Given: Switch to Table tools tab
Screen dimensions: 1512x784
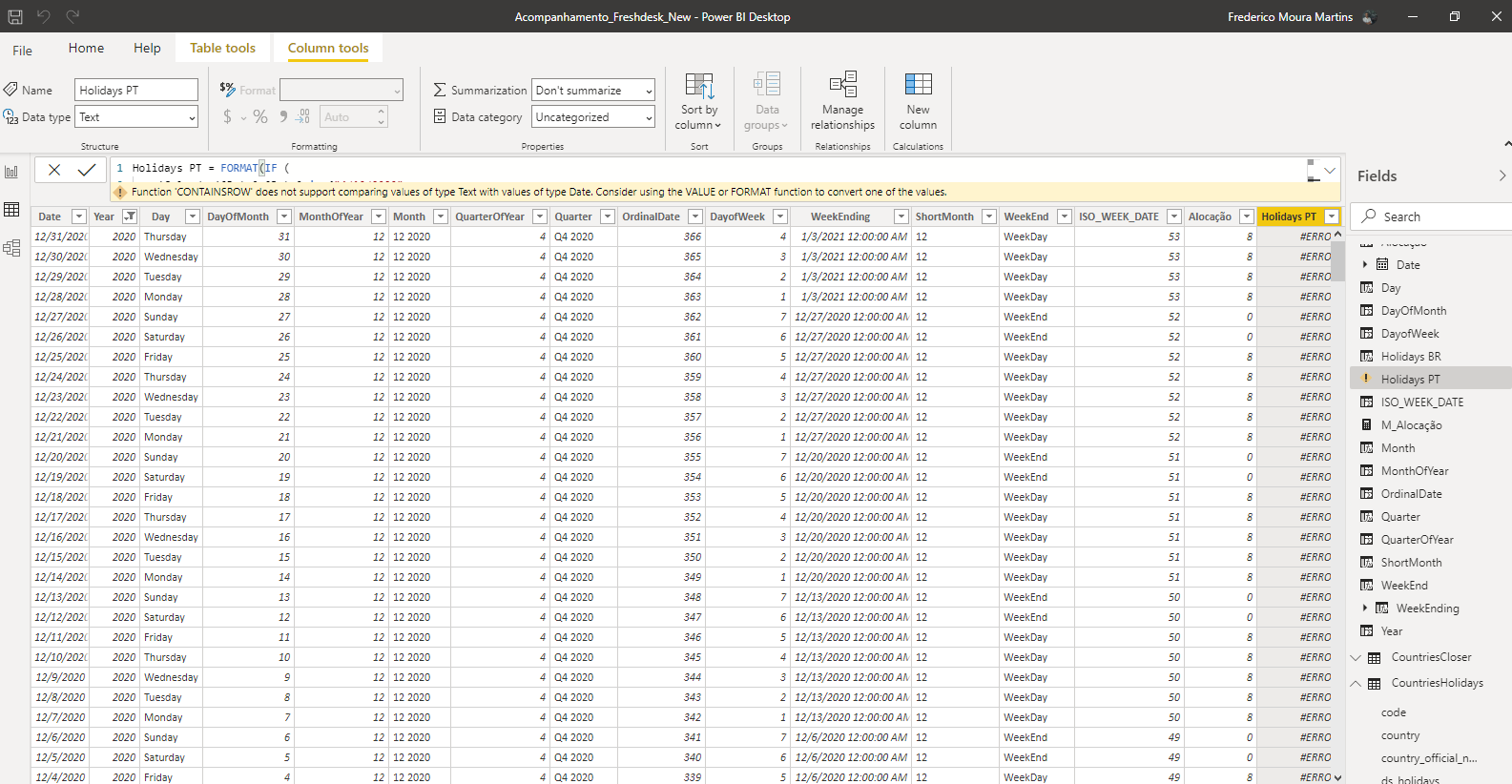Looking at the screenshot, I should 222,48.
